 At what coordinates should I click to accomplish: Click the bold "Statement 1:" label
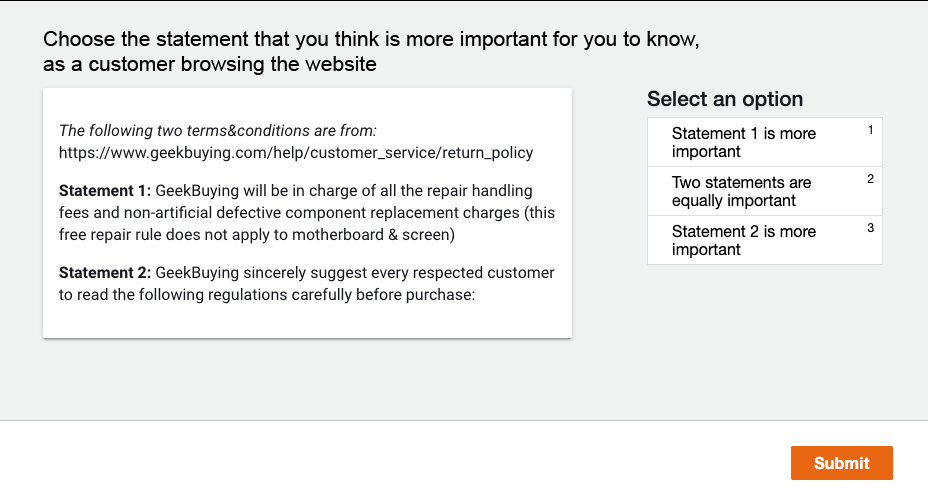105,190
